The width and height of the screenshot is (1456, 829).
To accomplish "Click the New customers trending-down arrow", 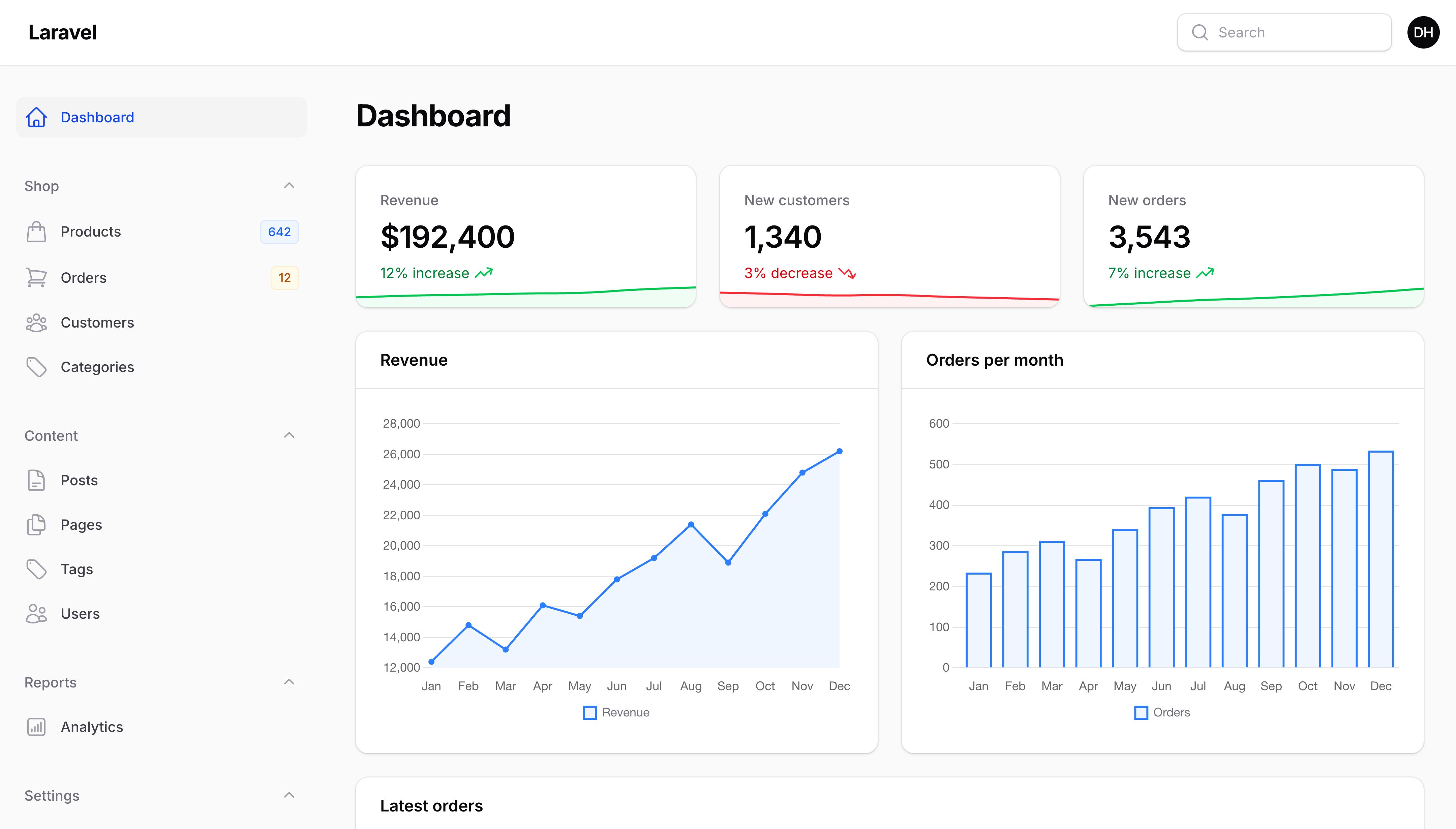I will pos(847,273).
